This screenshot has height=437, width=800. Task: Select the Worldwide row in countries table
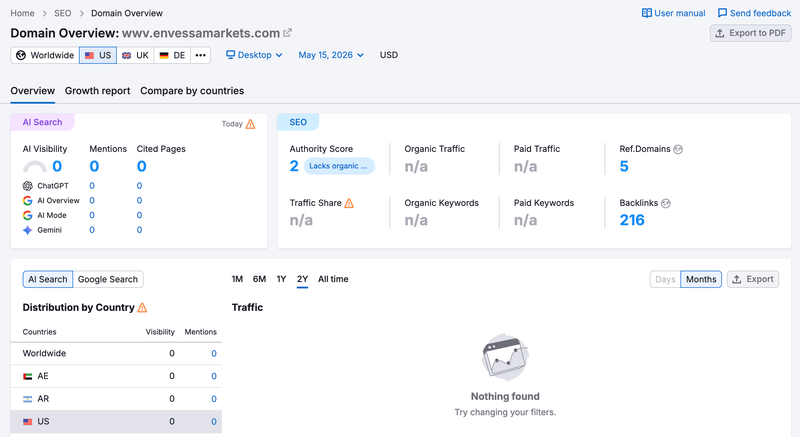click(116, 353)
